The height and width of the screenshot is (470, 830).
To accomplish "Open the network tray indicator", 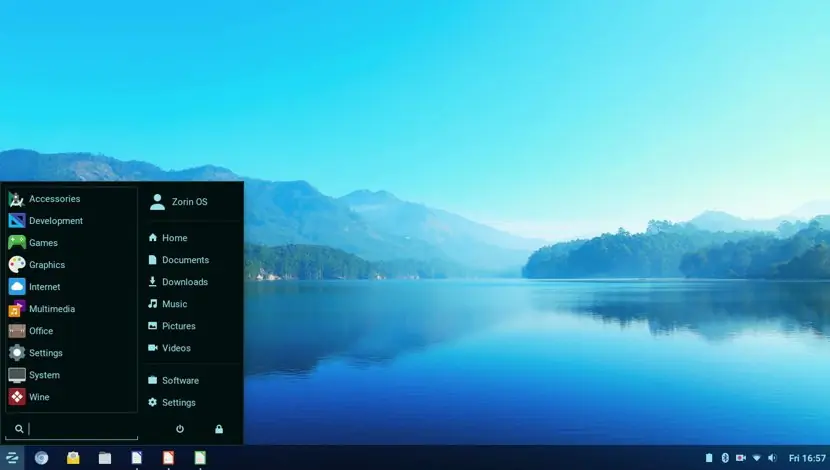I will pyautogui.click(x=756, y=458).
